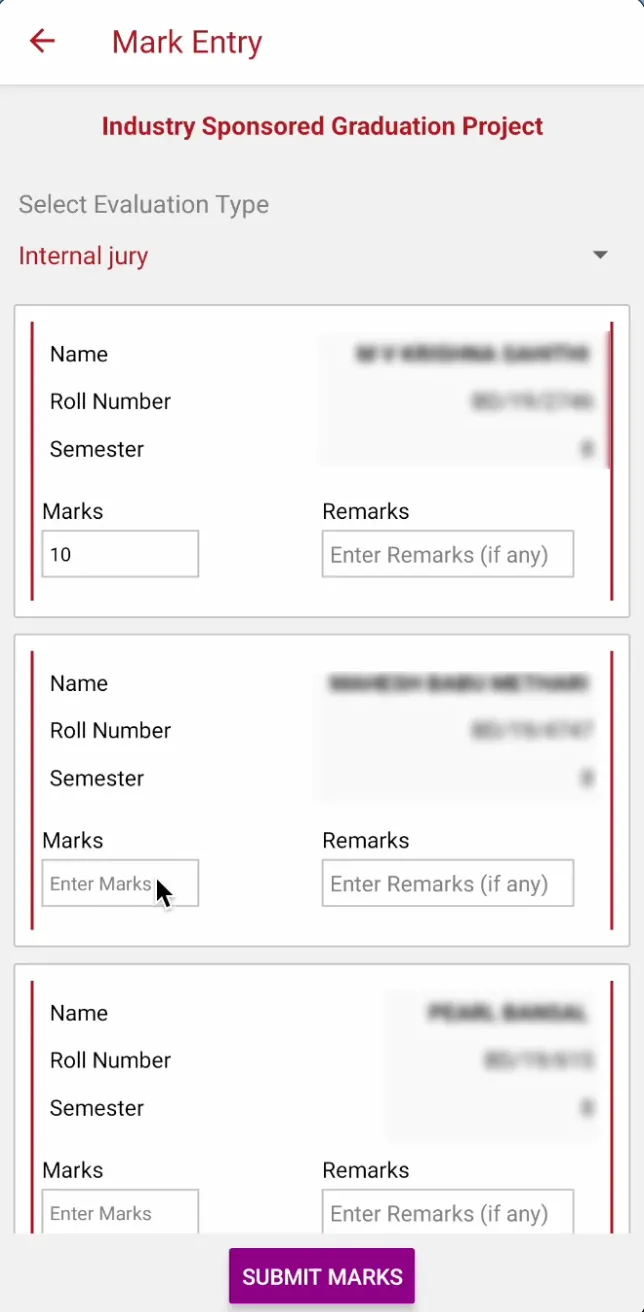Click the second student's Enter Remarks field
Screen dimensions: 644x1312
447,883
